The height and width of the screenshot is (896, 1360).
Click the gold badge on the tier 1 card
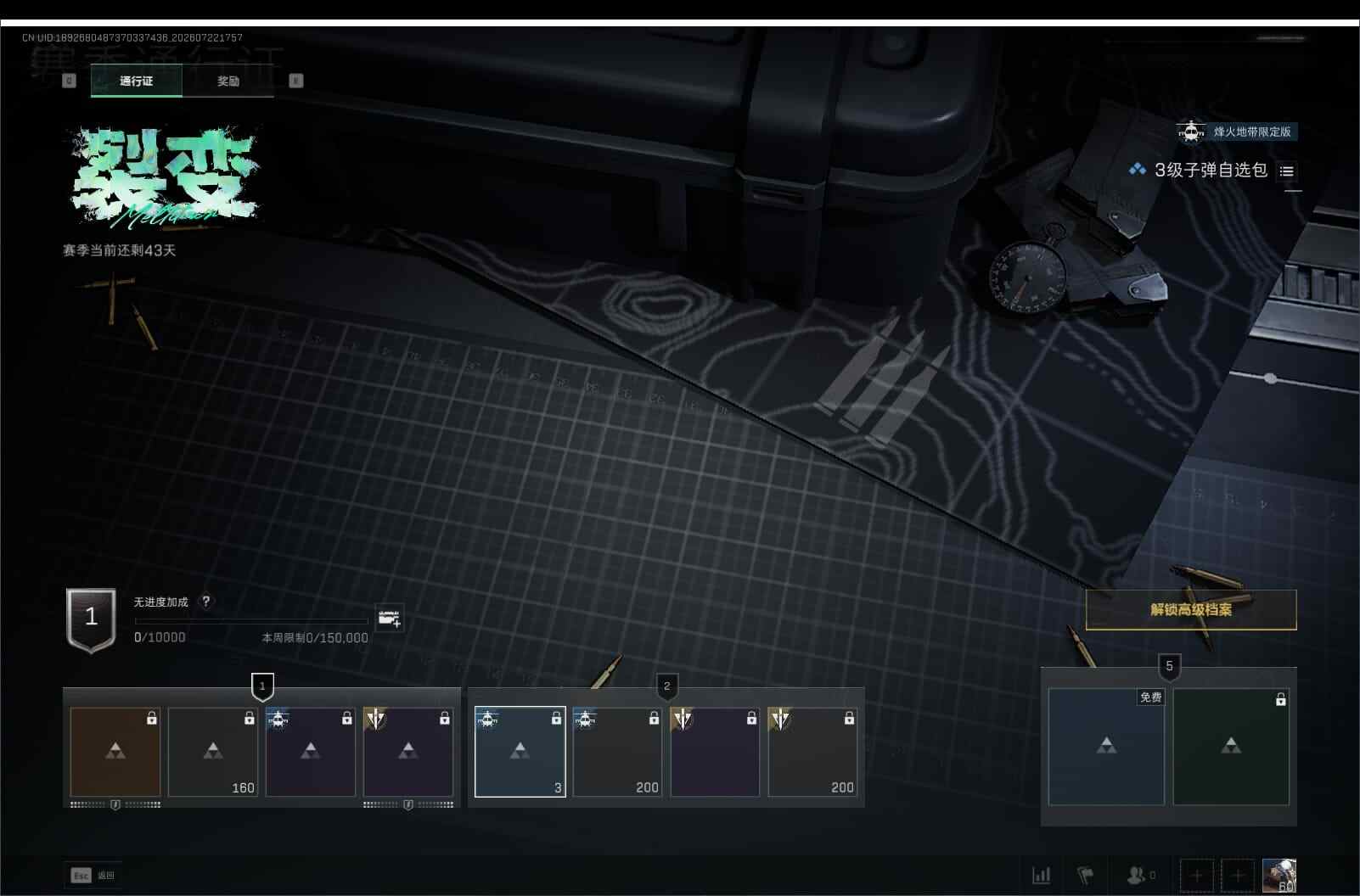point(375,720)
